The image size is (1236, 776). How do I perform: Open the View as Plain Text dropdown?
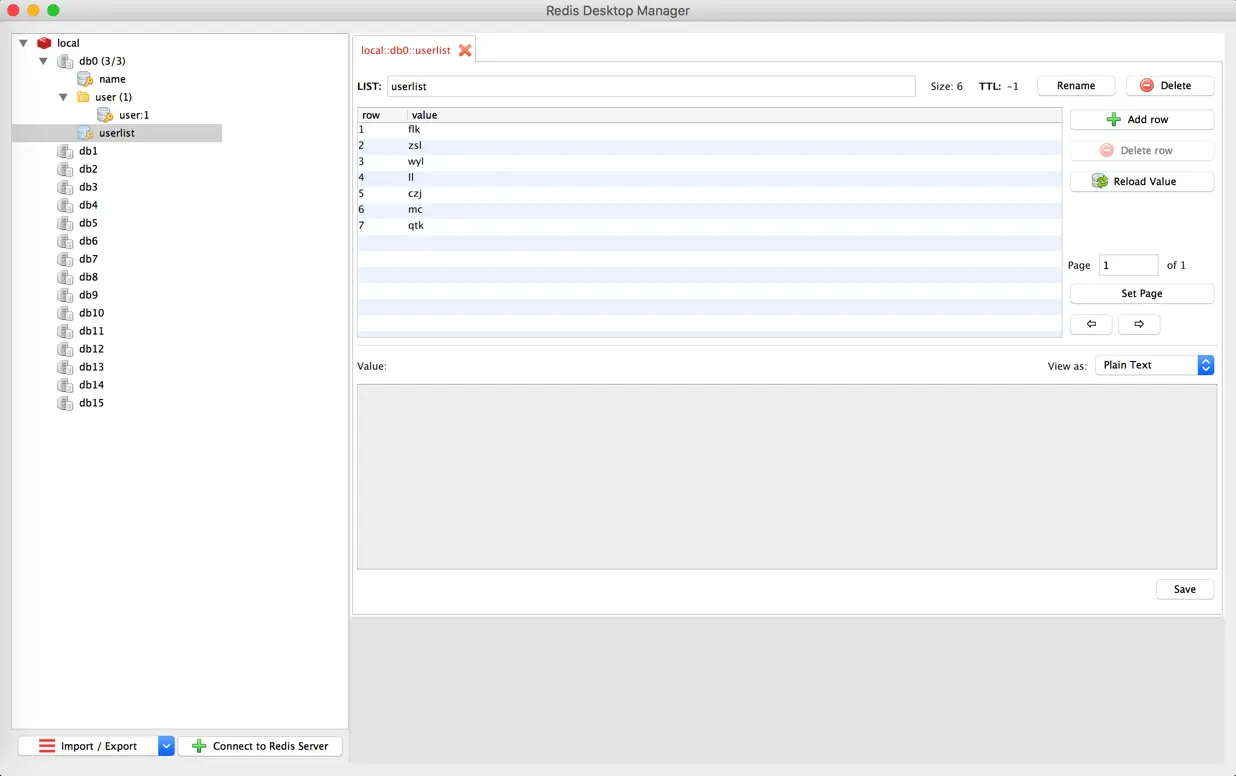click(1155, 365)
